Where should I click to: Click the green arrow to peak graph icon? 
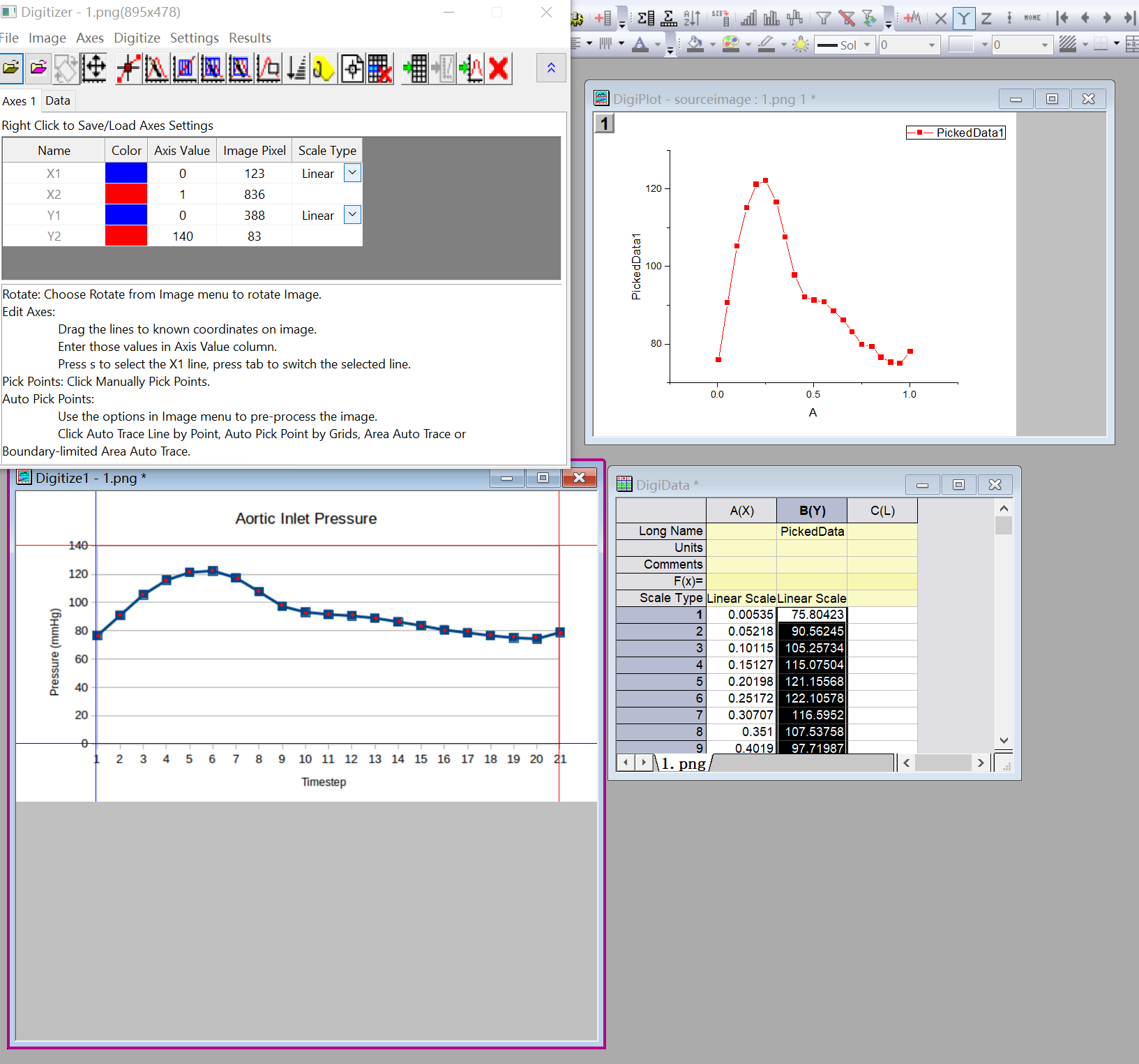[471, 68]
